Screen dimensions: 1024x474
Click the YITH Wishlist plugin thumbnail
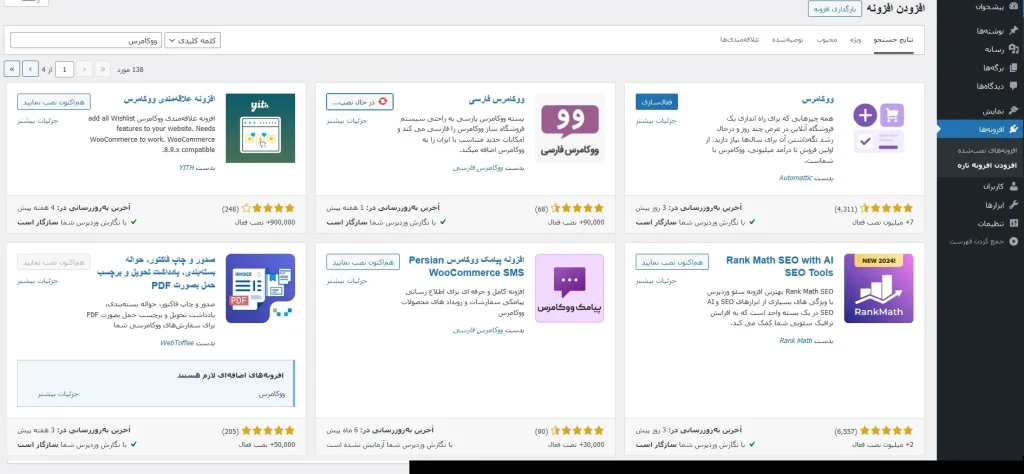[260, 128]
